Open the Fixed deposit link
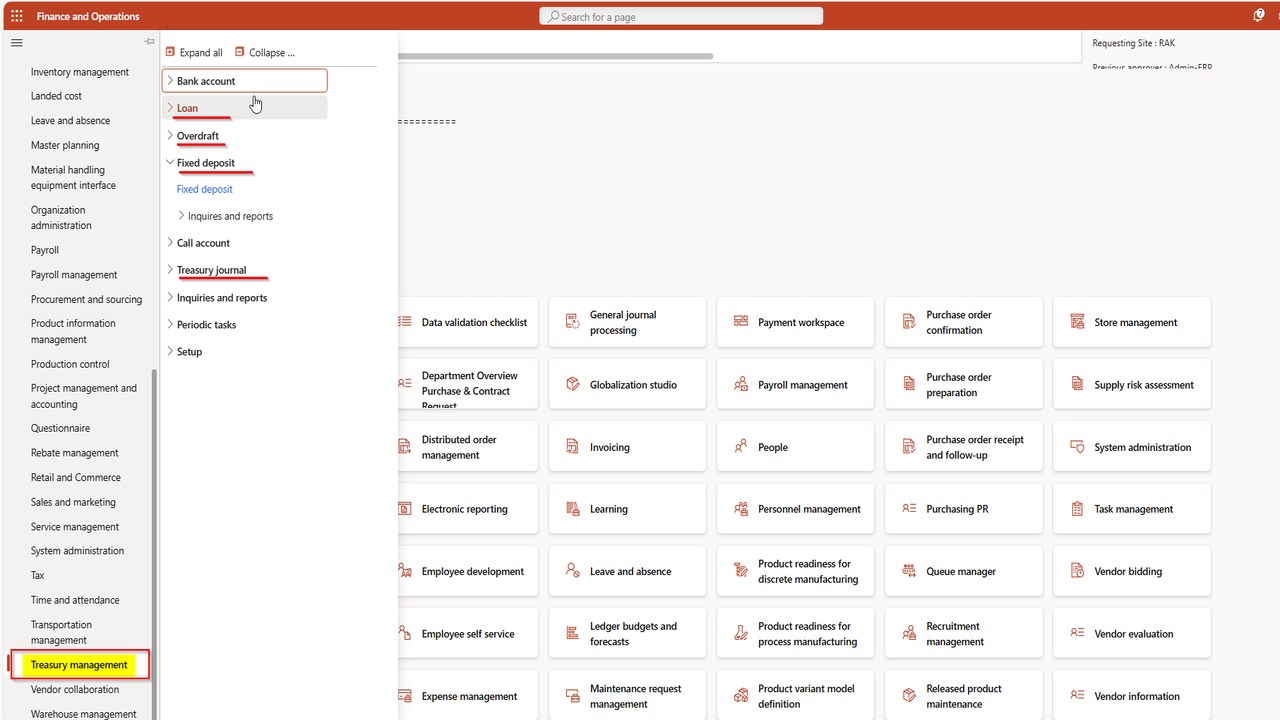 tap(204, 189)
